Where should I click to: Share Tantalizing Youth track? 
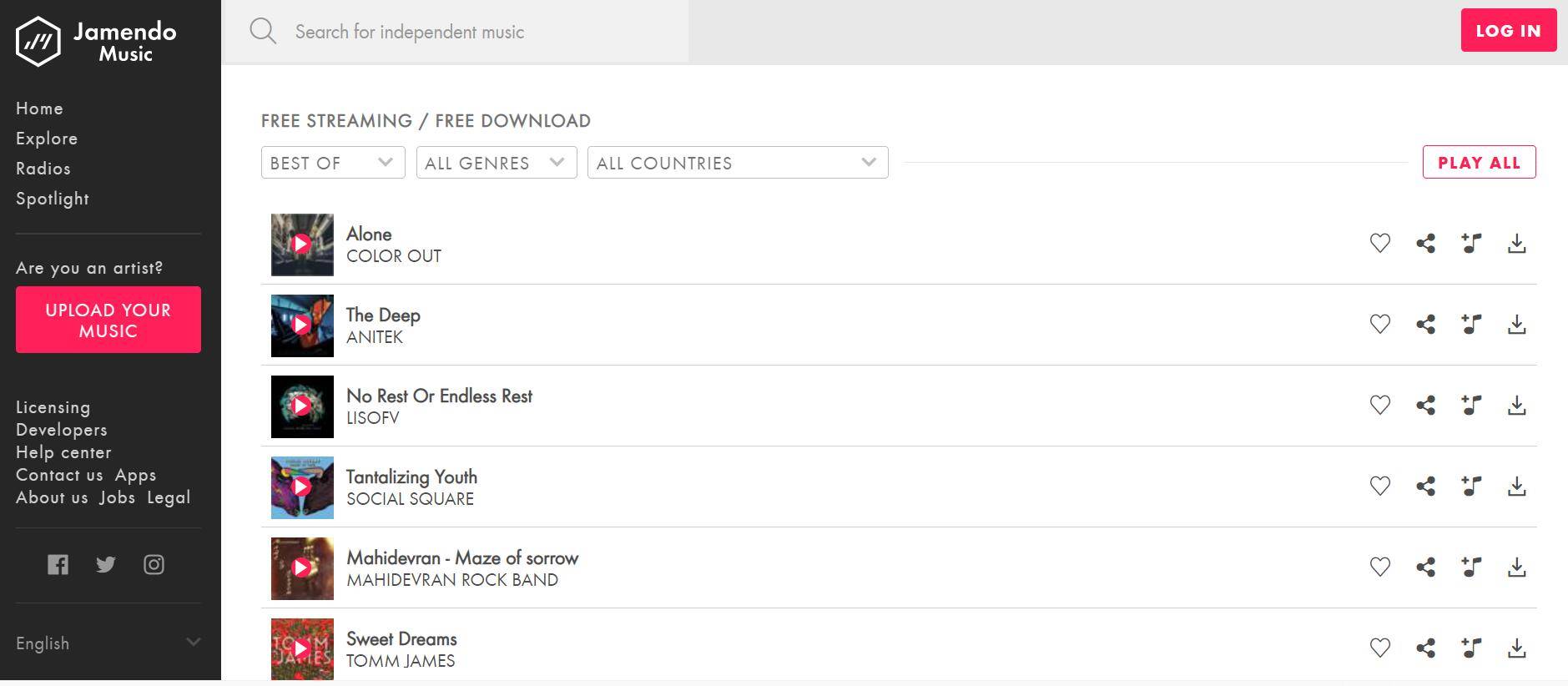point(1425,486)
